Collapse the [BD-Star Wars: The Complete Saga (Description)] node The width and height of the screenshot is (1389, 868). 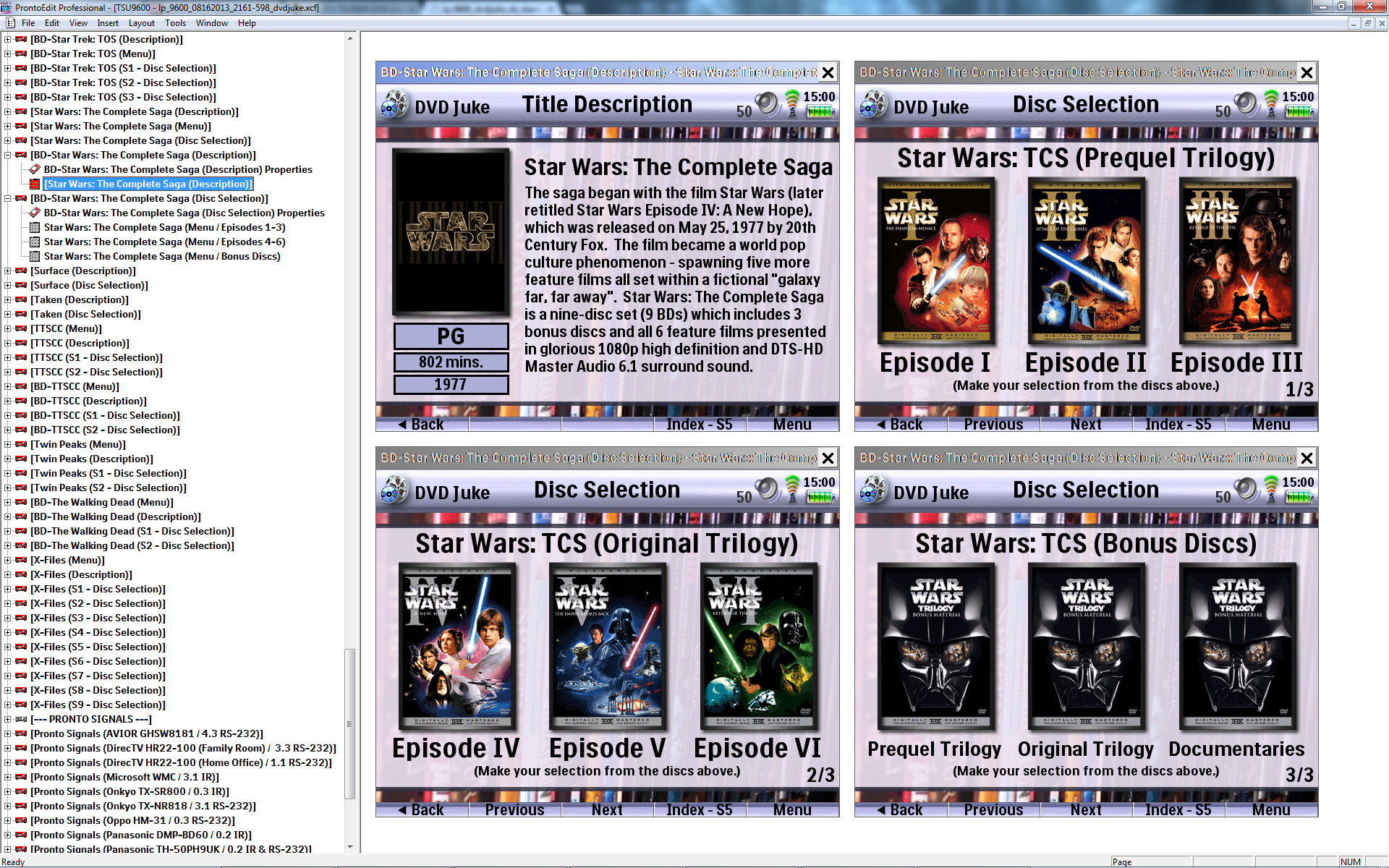pos(7,155)
